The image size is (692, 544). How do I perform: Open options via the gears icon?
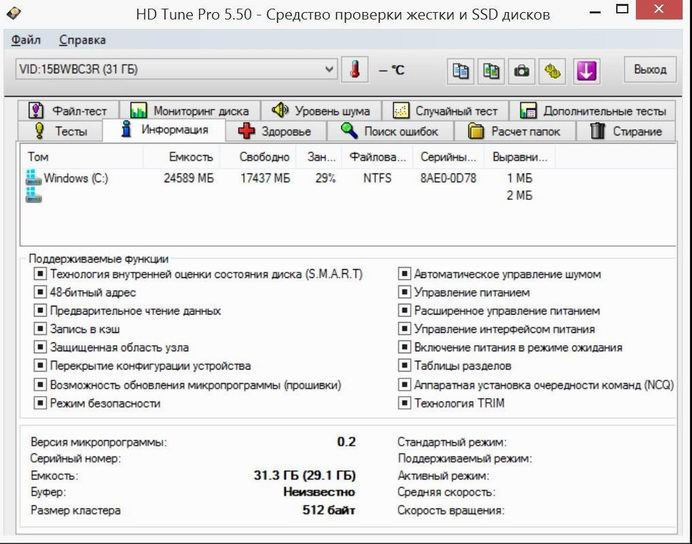pyautogui.click(x=553, y=70)
